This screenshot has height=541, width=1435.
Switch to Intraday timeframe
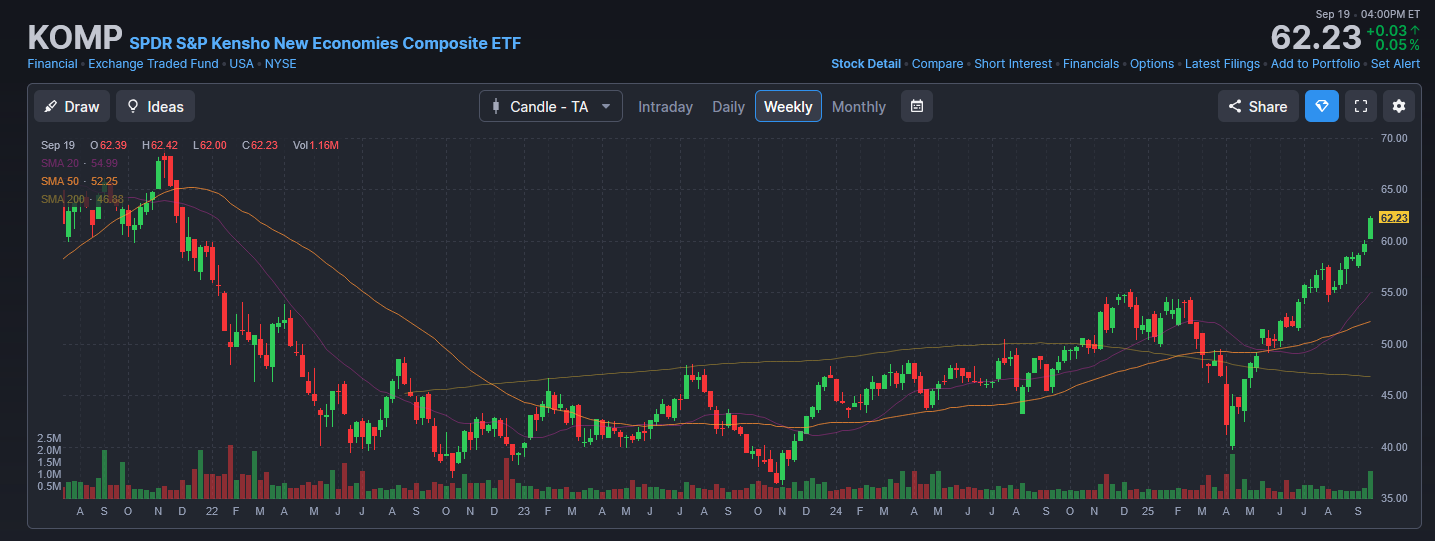point(665,106)
